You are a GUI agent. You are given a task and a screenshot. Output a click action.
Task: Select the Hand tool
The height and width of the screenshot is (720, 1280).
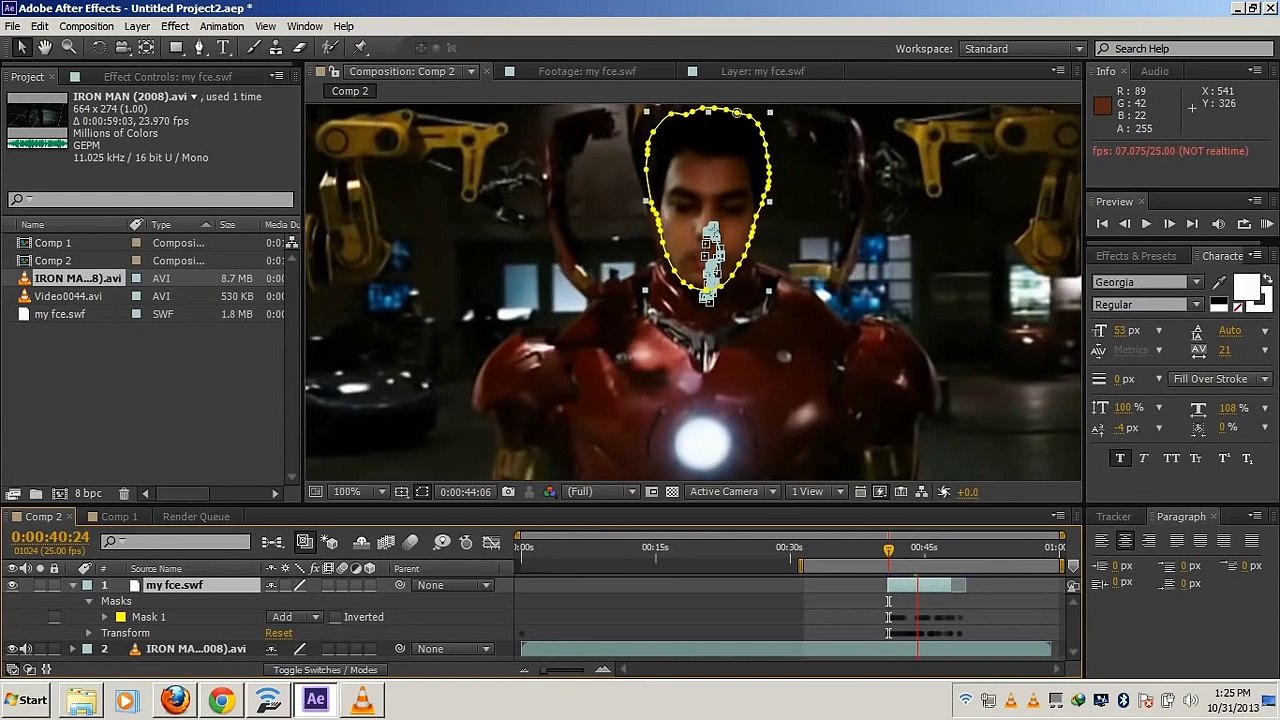[x=45, y=48]
